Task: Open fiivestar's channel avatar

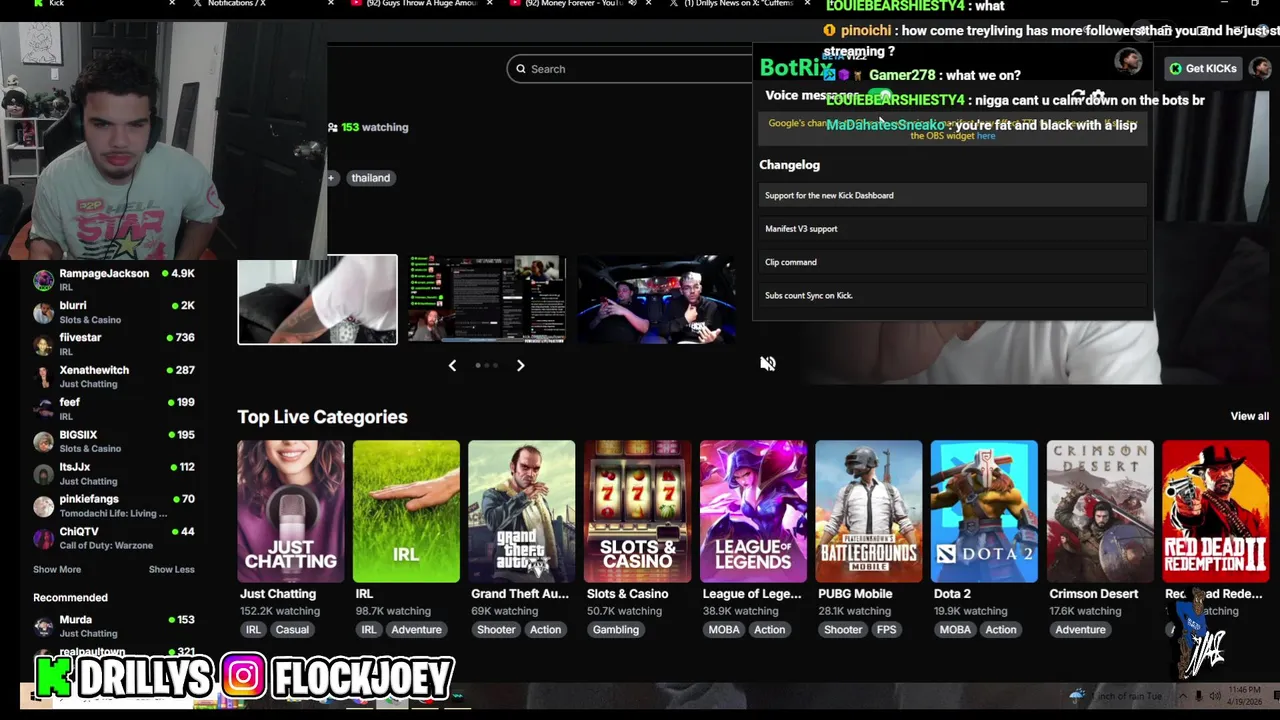Action: 43,345
